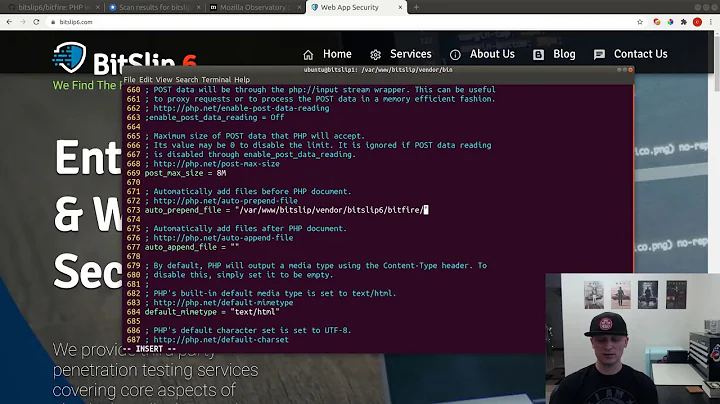Click the red circular extension icon beside star
The width and height of the screenshot is (720, 404).
(x=657, y=22)
